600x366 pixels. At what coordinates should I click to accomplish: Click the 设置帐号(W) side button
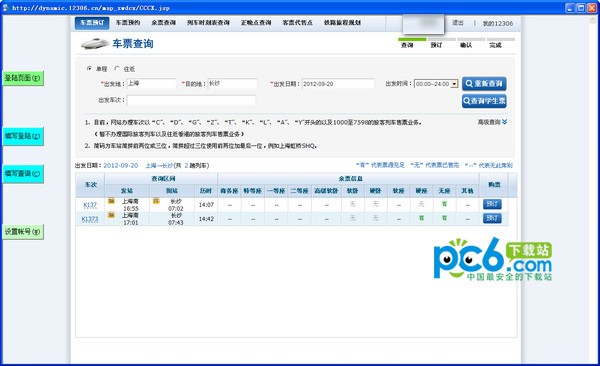click(23, 232)
